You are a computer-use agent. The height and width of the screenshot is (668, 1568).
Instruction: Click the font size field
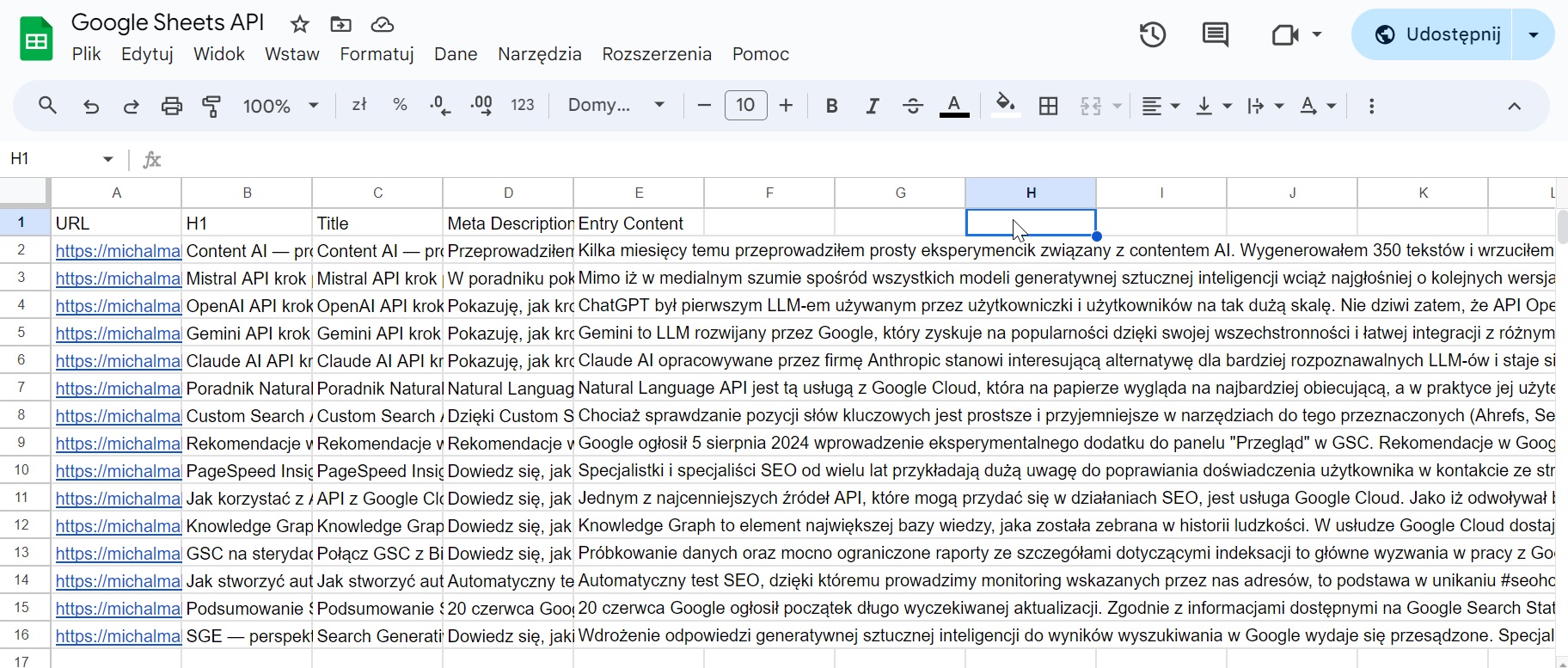point(745,105)
